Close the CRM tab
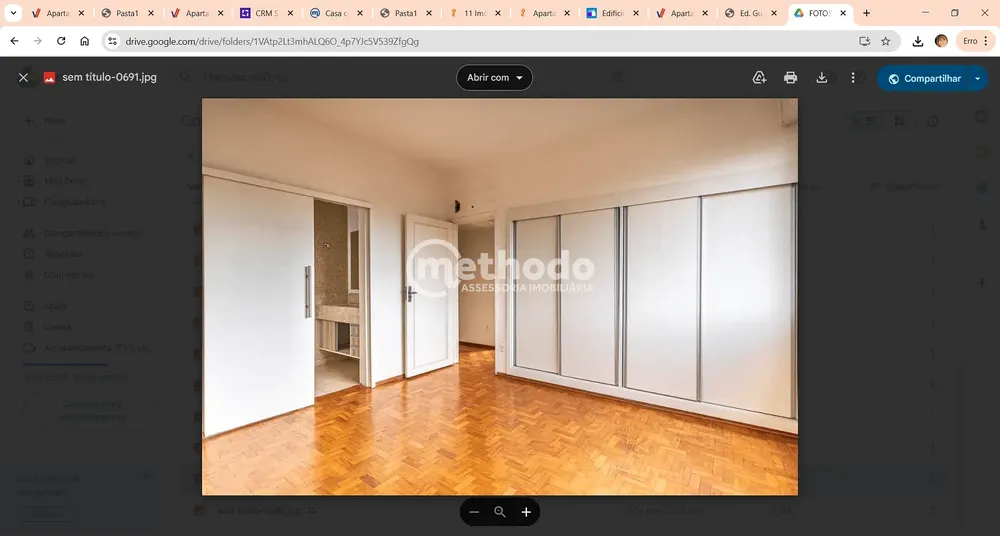The width and height of the screenshot is (1000, 536). [x=290, y=13]
